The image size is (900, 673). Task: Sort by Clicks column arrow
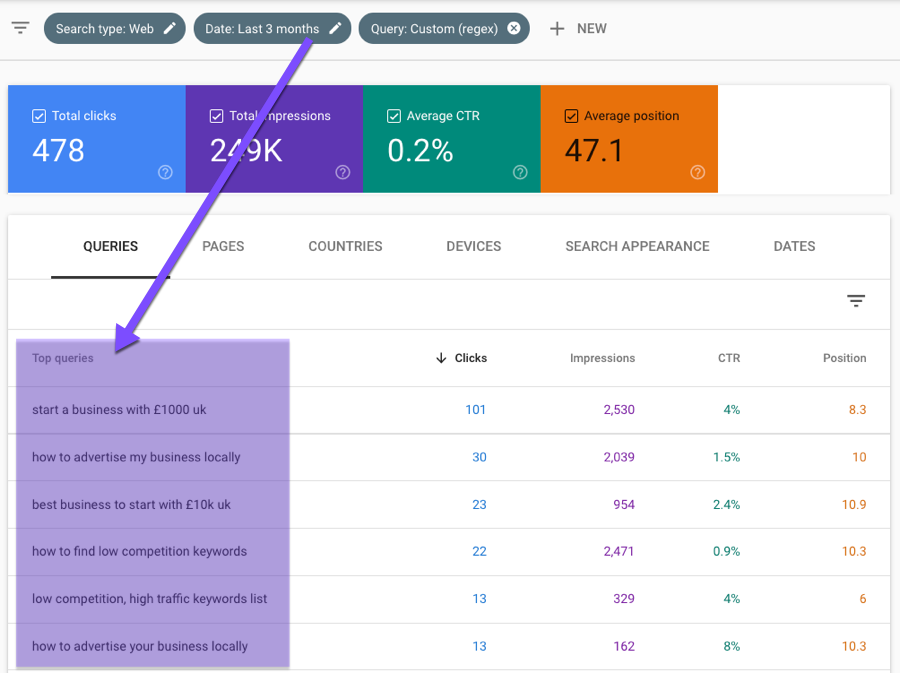[x=441, y=358]
